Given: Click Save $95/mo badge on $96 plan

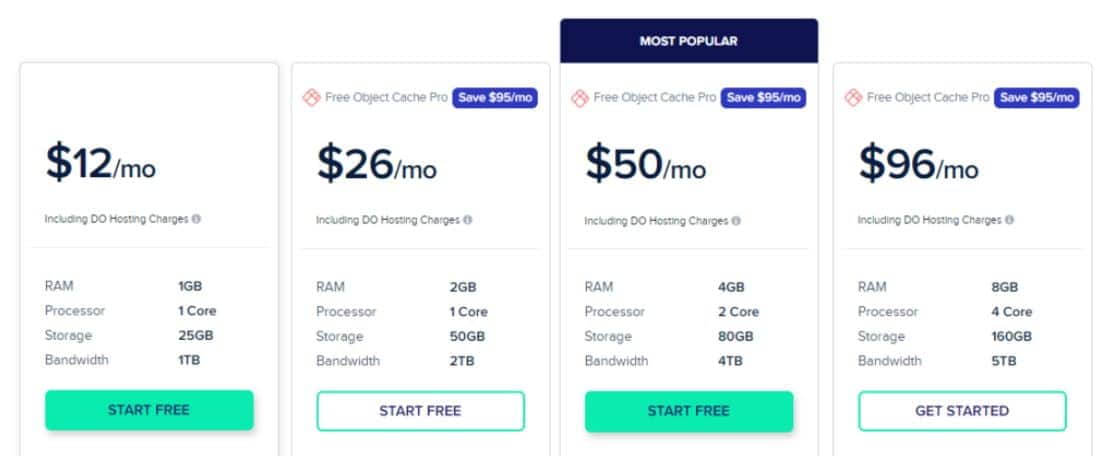Looking at the screenshot, I should coord(1036,98).
